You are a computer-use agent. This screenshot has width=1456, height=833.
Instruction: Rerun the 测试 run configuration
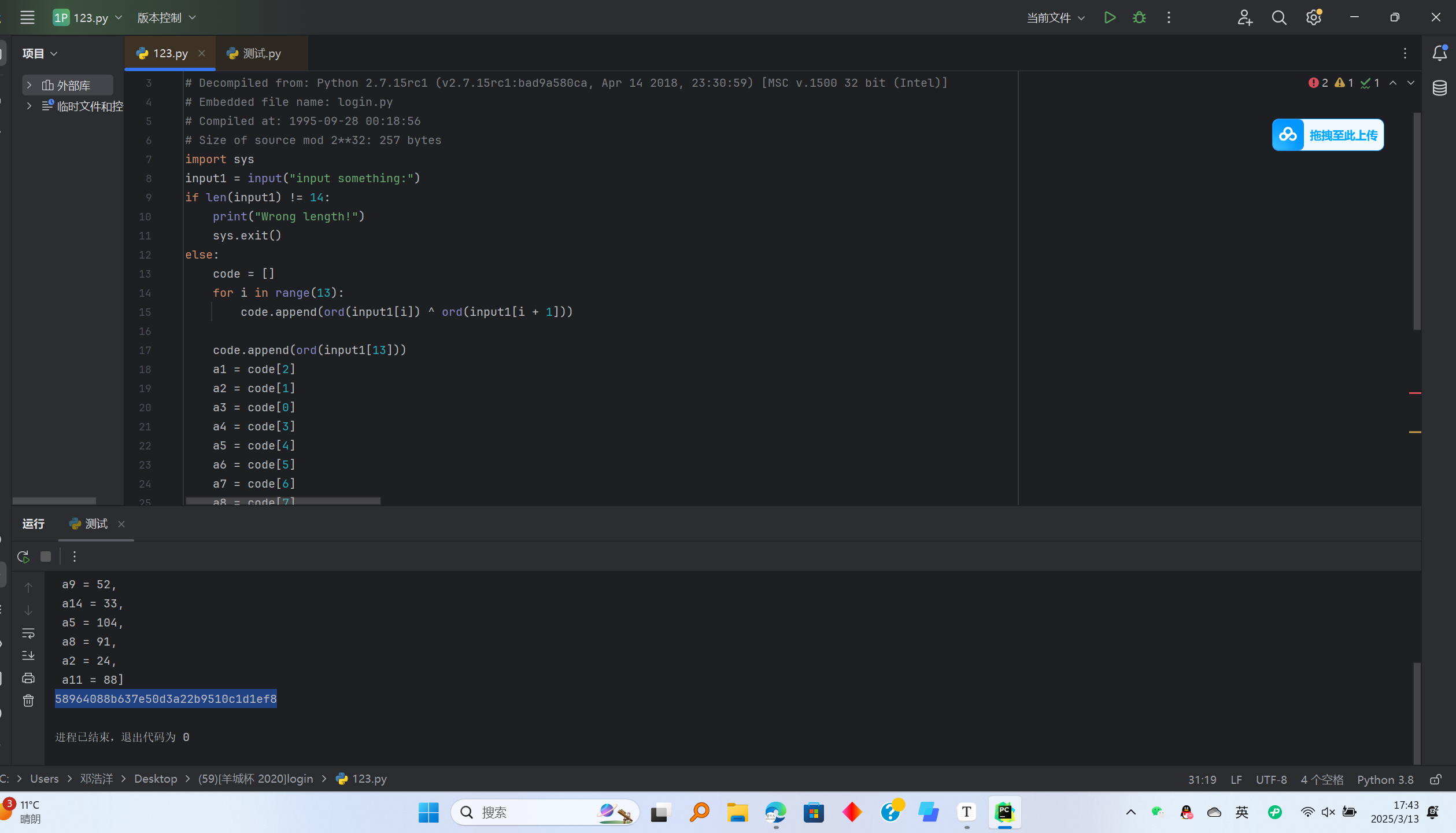[23, 556]
